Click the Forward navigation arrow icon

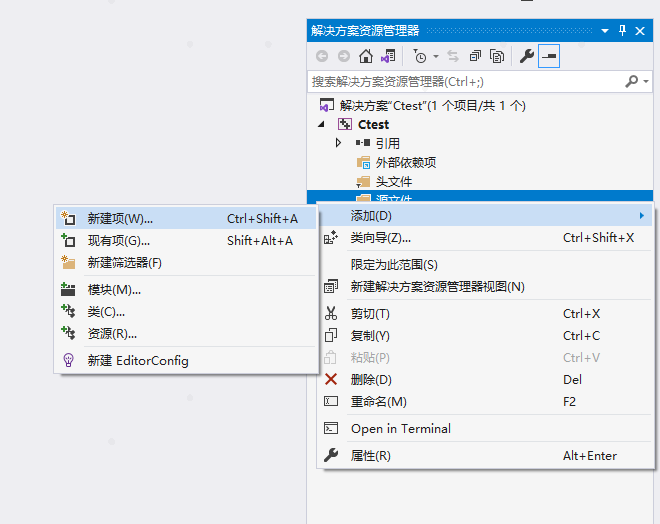click(344, 56)
